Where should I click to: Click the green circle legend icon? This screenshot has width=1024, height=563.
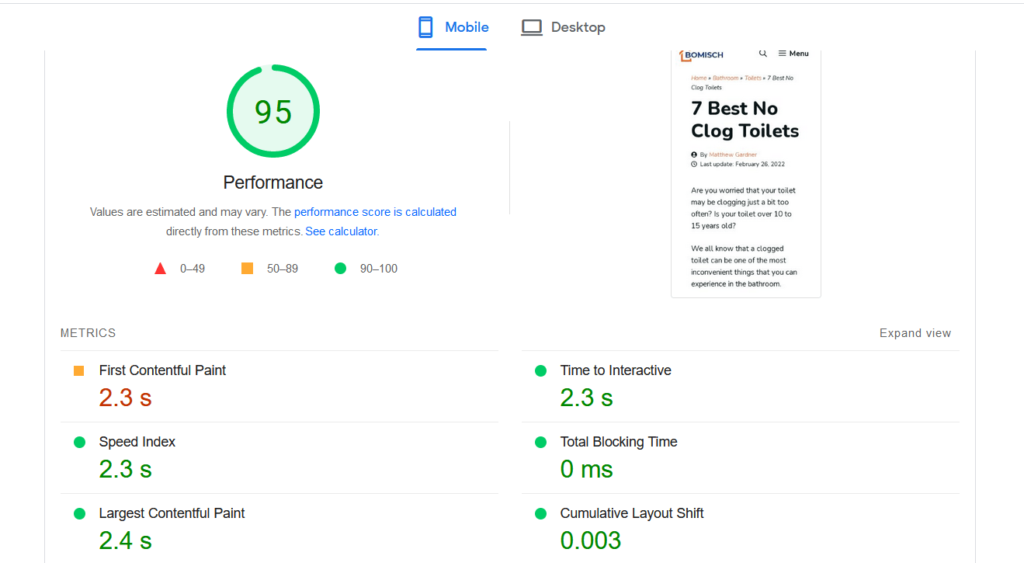340,268
